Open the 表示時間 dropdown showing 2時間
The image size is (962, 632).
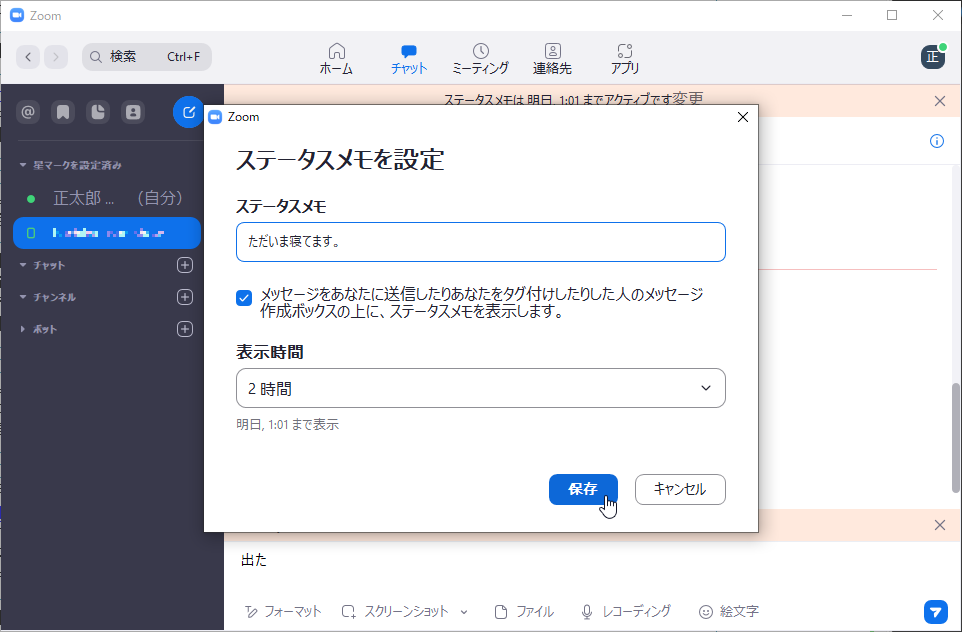click(x=481, y=388)
